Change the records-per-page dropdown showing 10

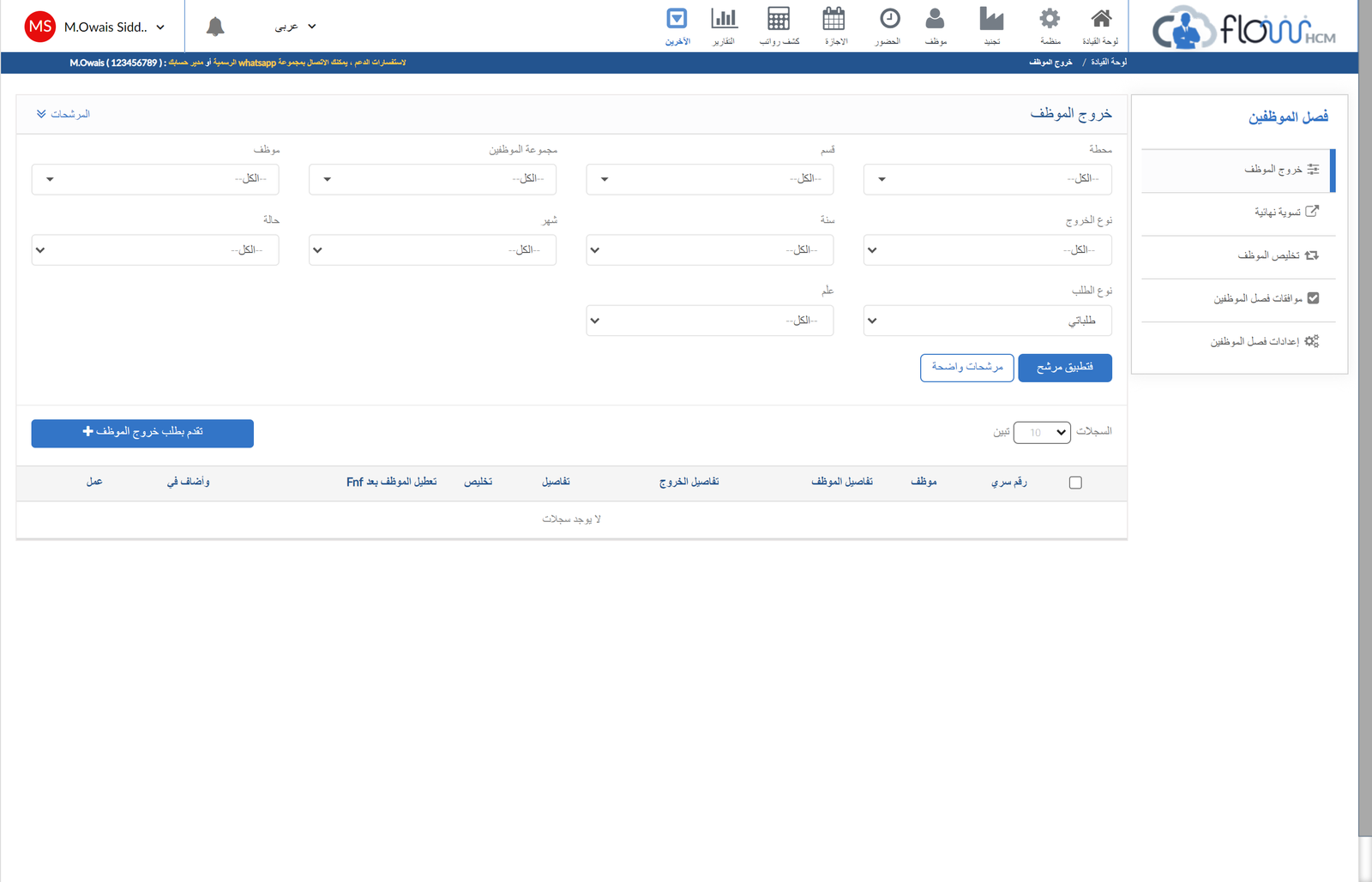point(1042,432)
